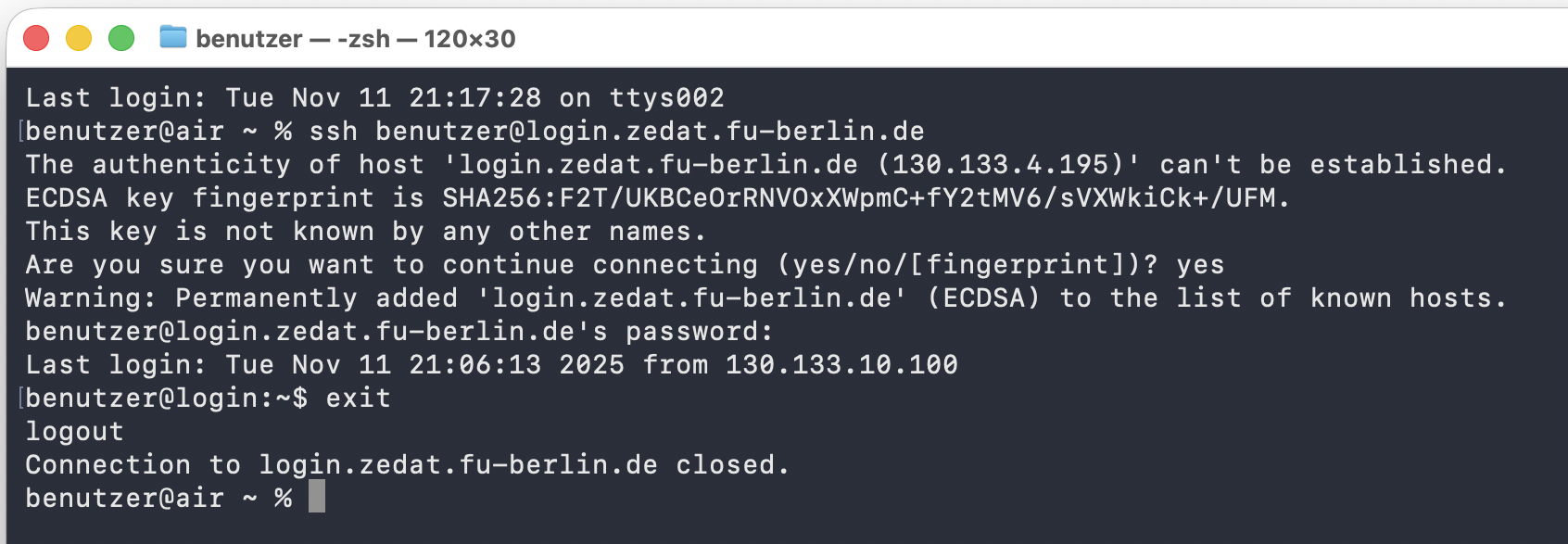This screenshot has height=544, width=1568.
Task: Zoom the window with the green button
Action: [121, 38]
